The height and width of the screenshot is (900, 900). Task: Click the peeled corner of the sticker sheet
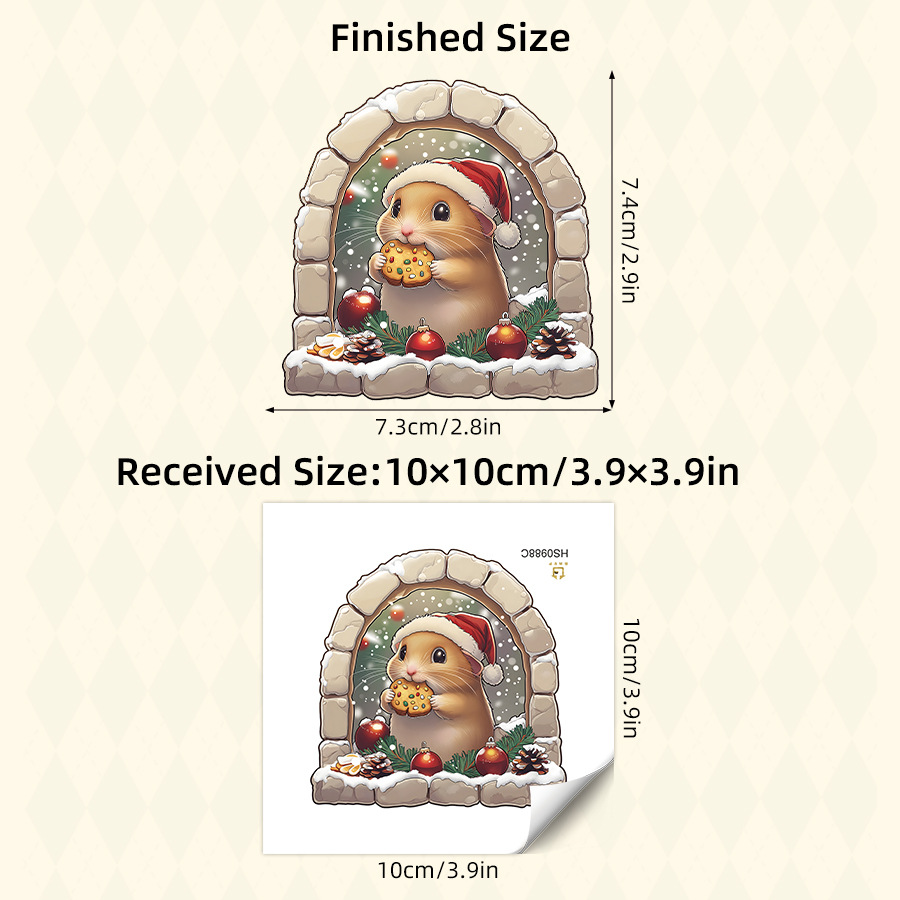click(x=572, y=805)
